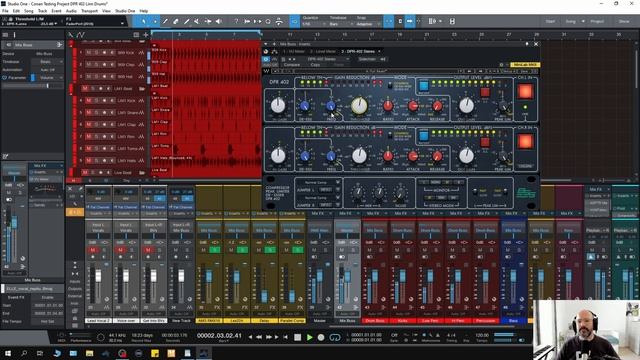Image resolution: width=640 pixels, height=360 pixels.
Task: Select the Paint pencil tool
Action: point(187,21)
